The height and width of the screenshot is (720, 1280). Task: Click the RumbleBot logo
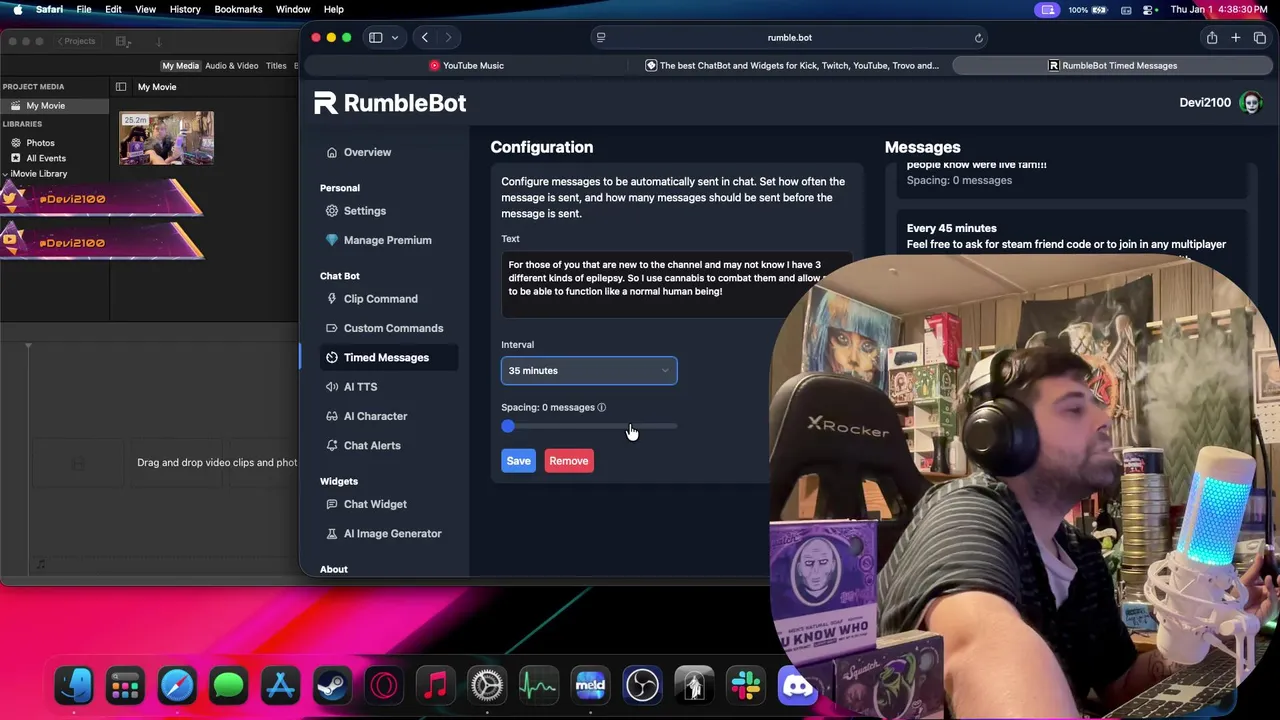[x=390, y=103]
